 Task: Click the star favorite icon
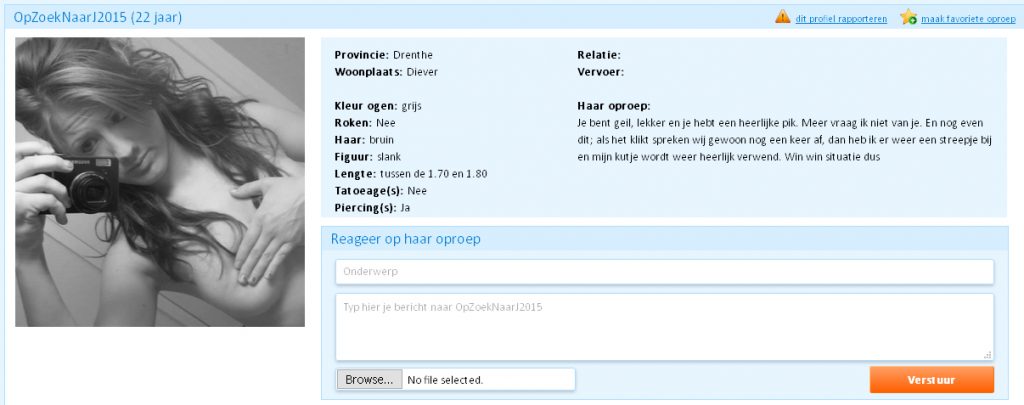coord(908,17)
